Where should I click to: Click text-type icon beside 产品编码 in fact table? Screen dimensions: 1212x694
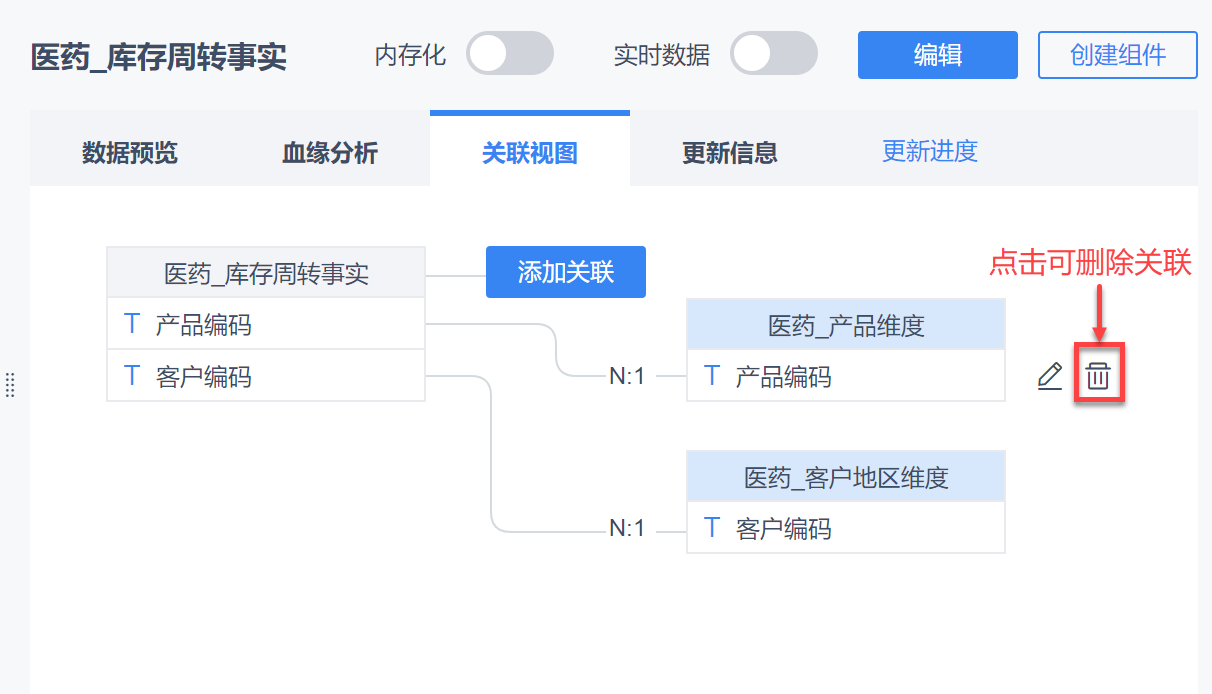coord(132,324)
